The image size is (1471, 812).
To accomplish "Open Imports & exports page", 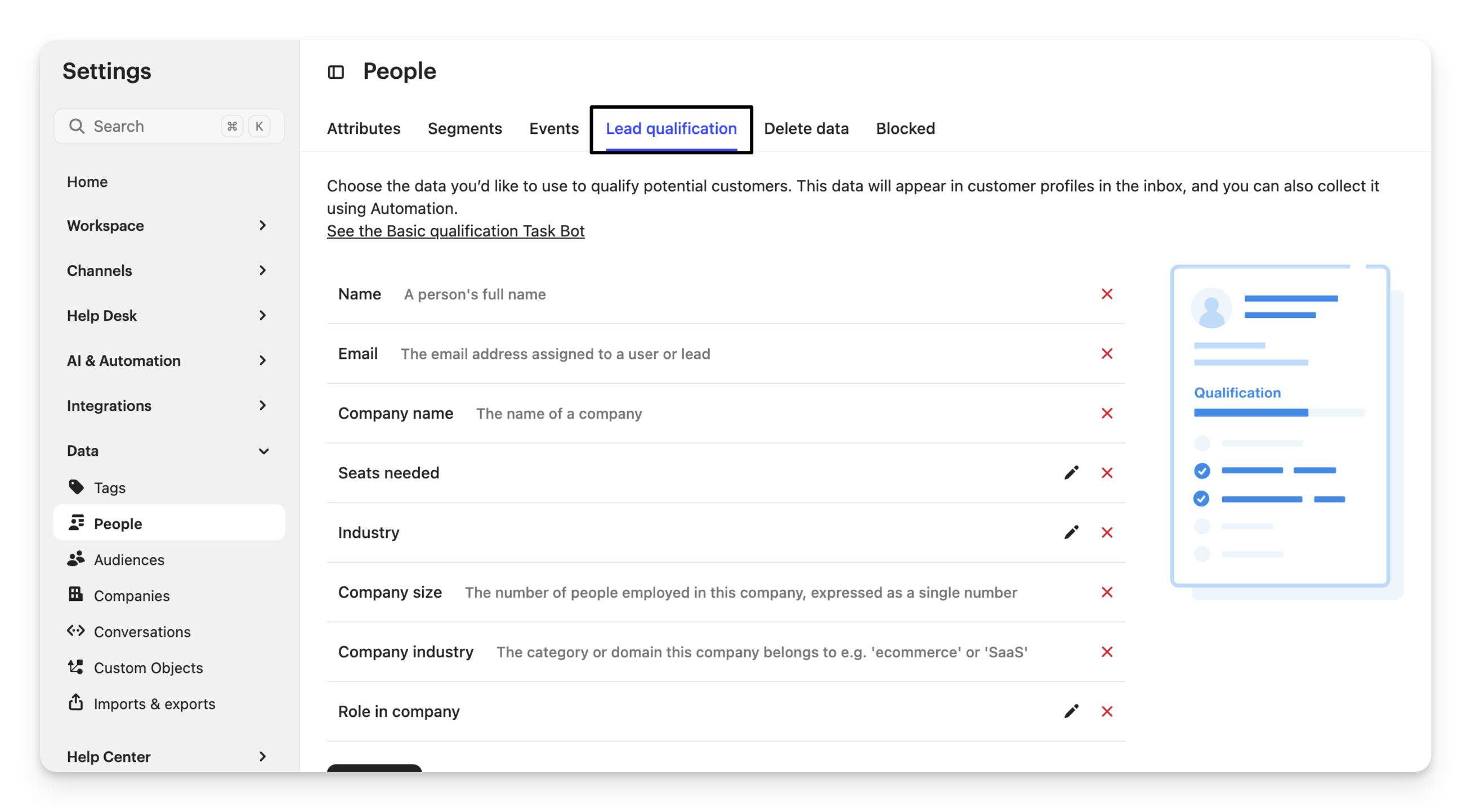I will (x=154, y=703).
